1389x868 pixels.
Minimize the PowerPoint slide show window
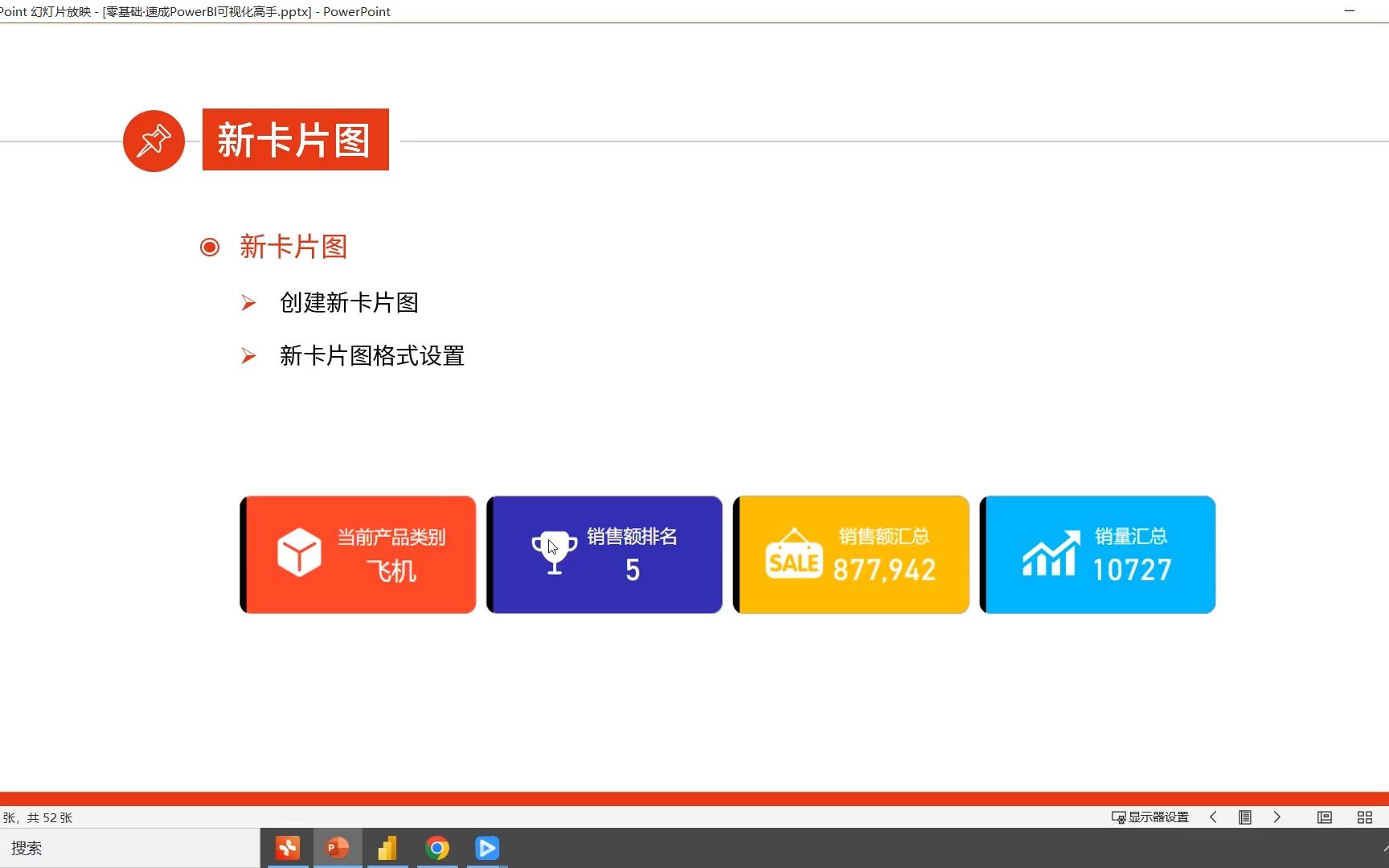(x=1350, y=11)
